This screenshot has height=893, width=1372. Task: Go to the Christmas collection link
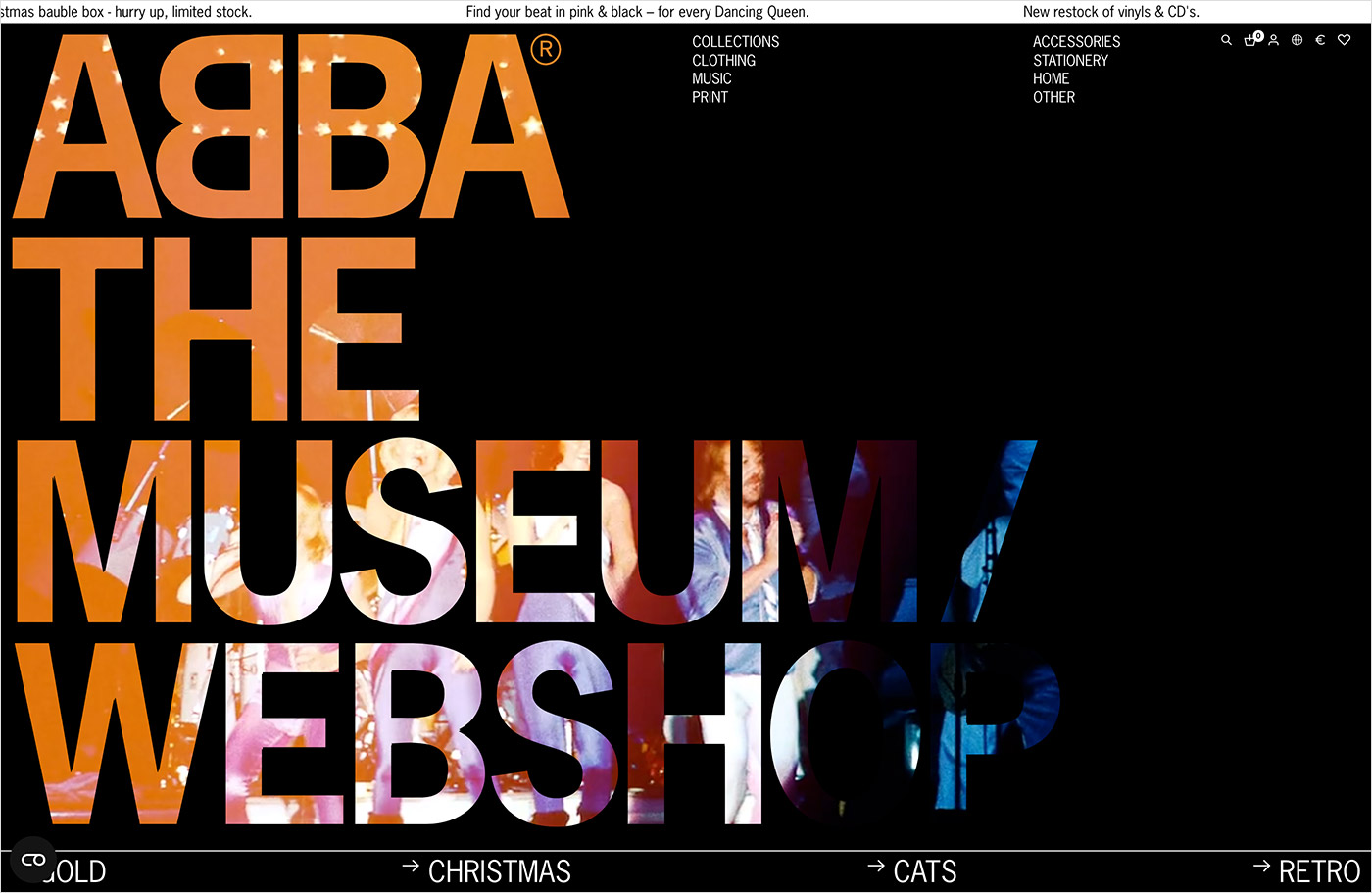[x=500, y=871]
